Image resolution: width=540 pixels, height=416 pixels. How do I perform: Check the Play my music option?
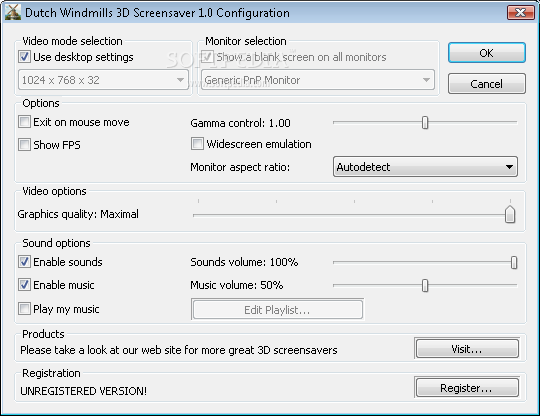[x=24, y=309]
